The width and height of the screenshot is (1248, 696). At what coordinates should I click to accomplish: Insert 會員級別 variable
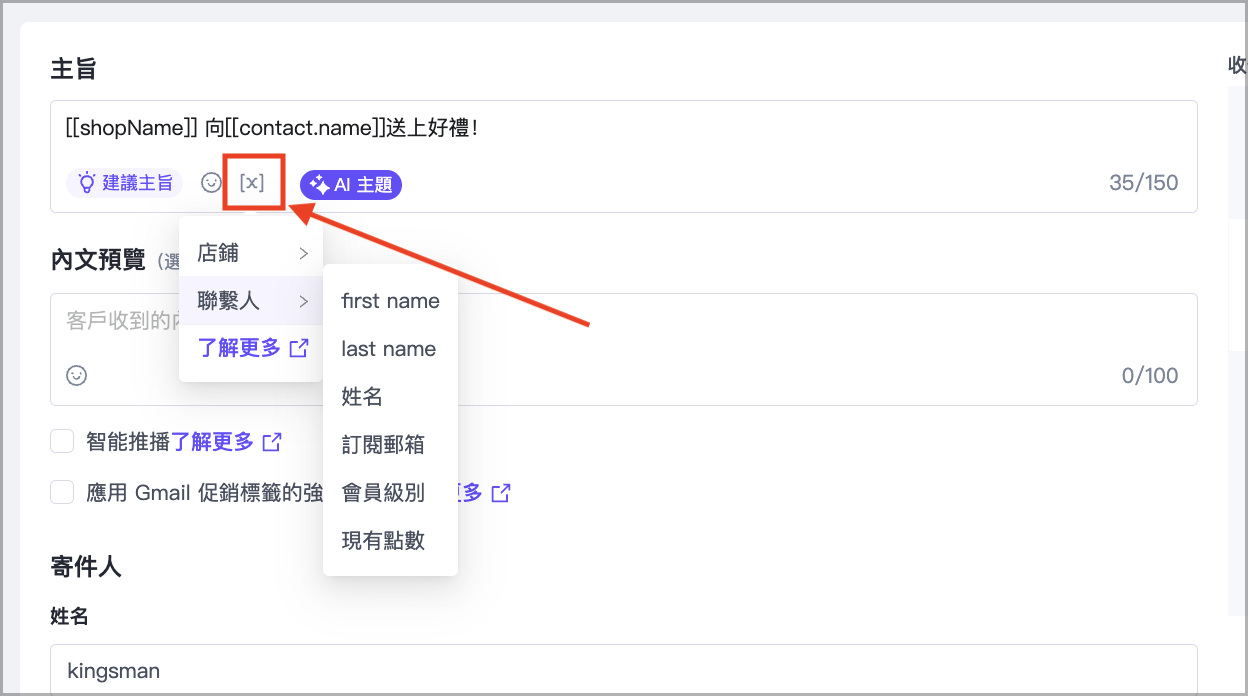[x=383, y=493]
